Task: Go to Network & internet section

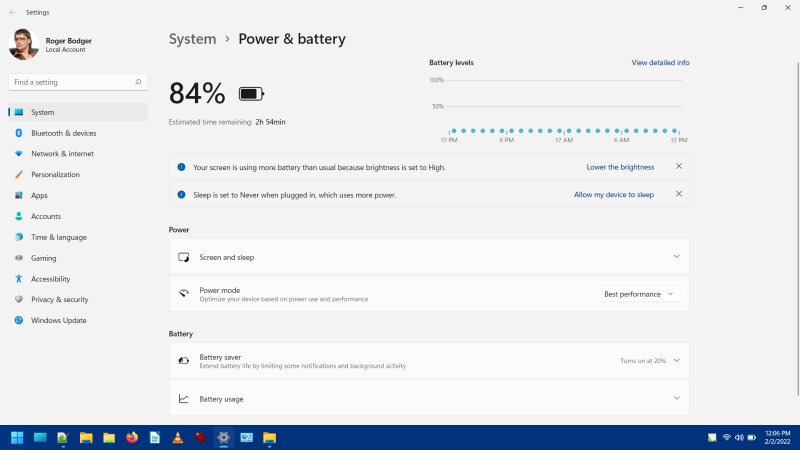Action: 62,154
